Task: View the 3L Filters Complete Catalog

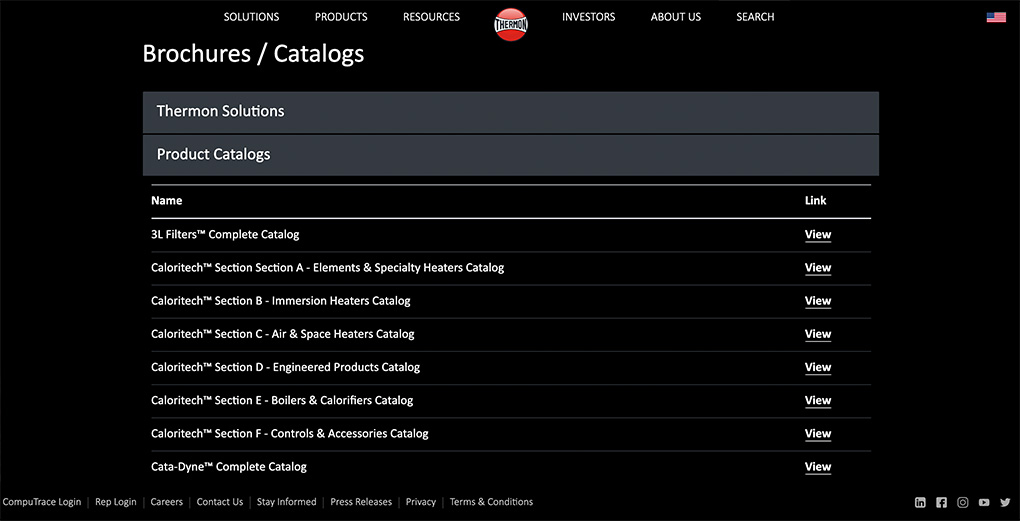Action: [817, 235]
